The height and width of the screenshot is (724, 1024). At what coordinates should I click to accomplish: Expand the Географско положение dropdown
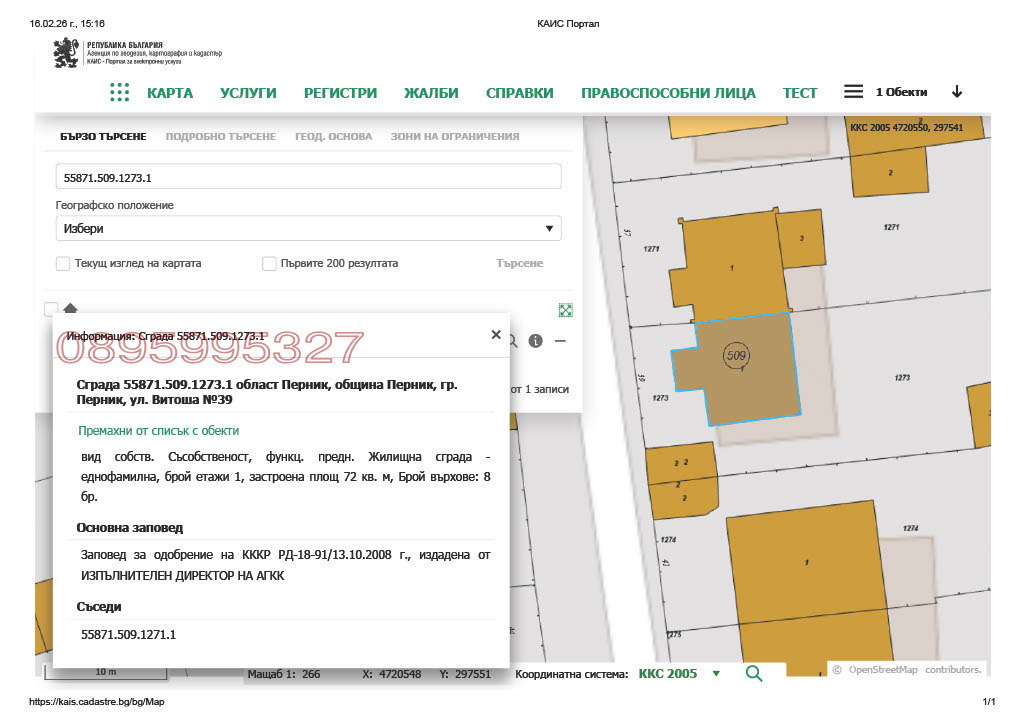coord(308,229)
